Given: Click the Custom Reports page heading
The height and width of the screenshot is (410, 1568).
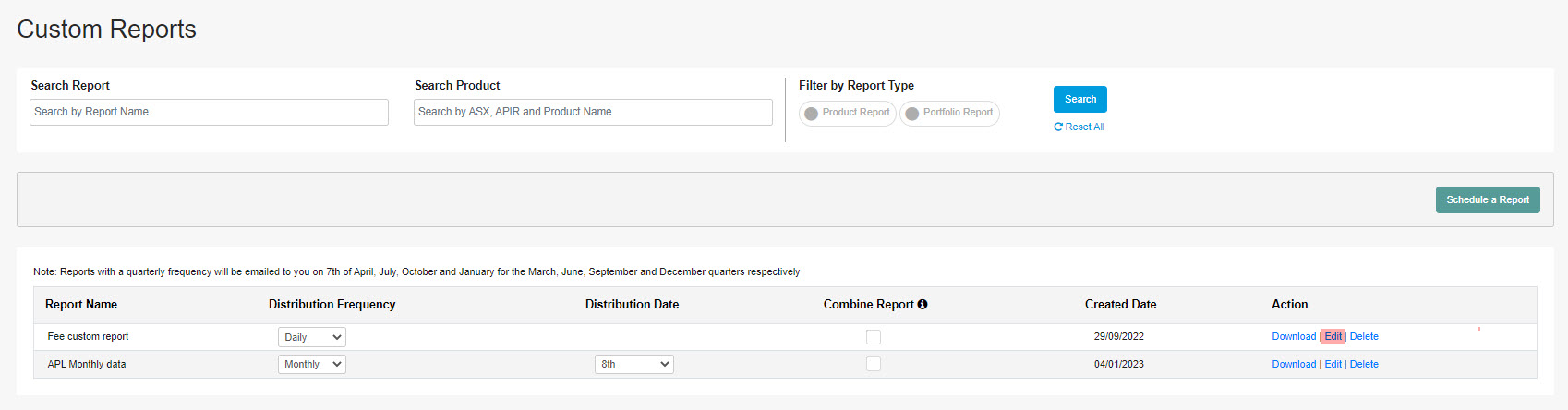Looking at the screenshot, I should point(106,29).
